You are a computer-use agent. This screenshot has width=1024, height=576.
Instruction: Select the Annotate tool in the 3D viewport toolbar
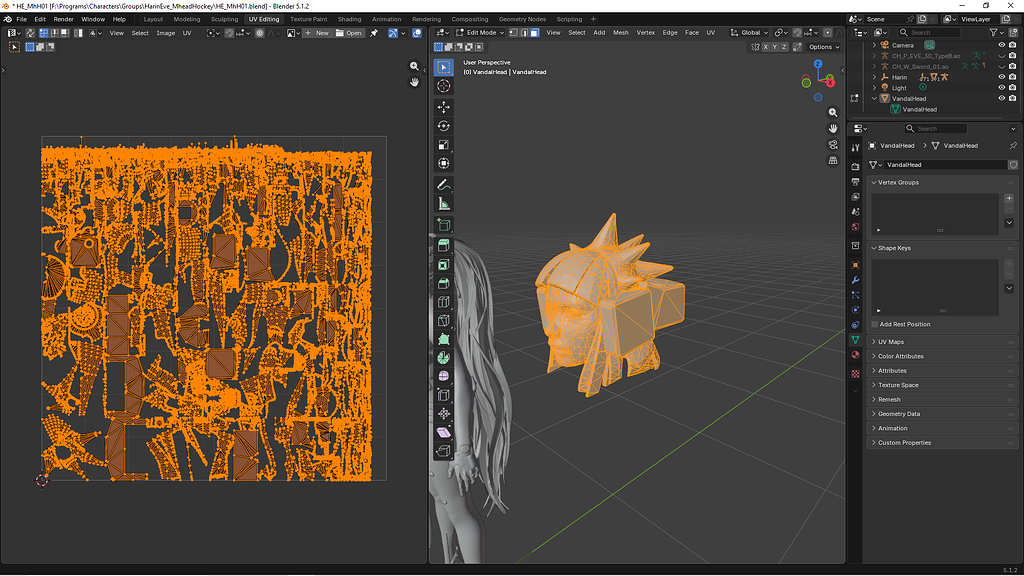pos(443,185)
